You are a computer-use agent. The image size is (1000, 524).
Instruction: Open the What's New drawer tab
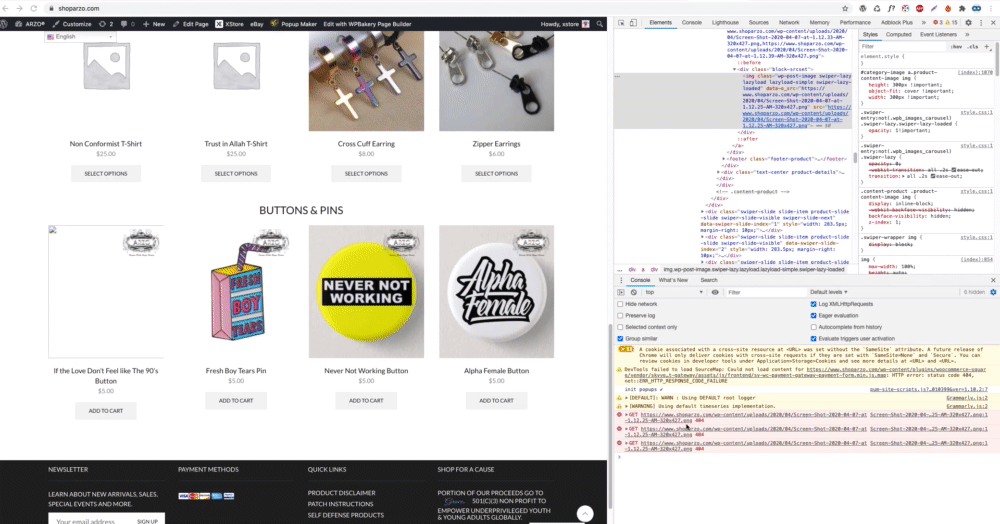click(x=673, y=280)
